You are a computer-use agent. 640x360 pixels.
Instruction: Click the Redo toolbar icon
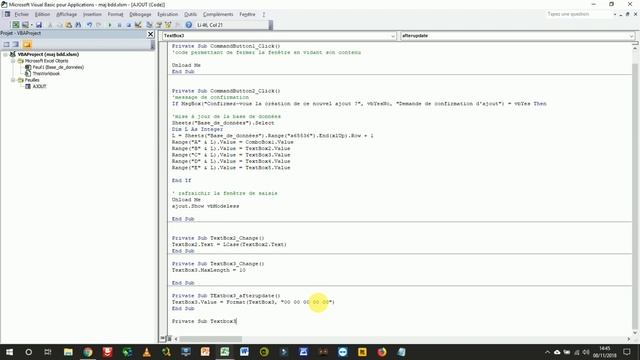[98, 25]
